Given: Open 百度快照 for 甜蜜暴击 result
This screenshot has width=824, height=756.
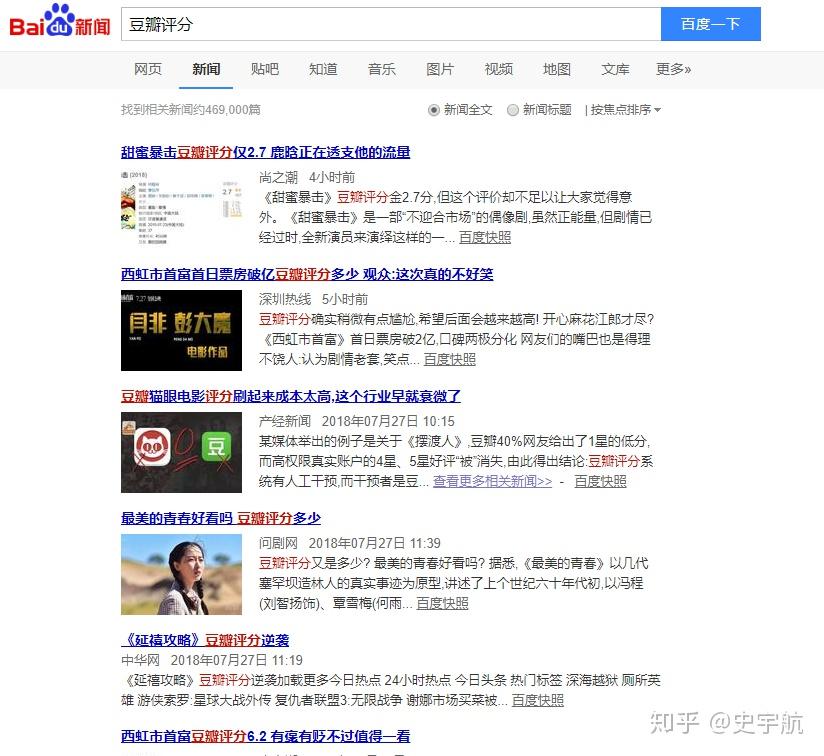Looking at the screenshot, I should (x=485, y=237).
